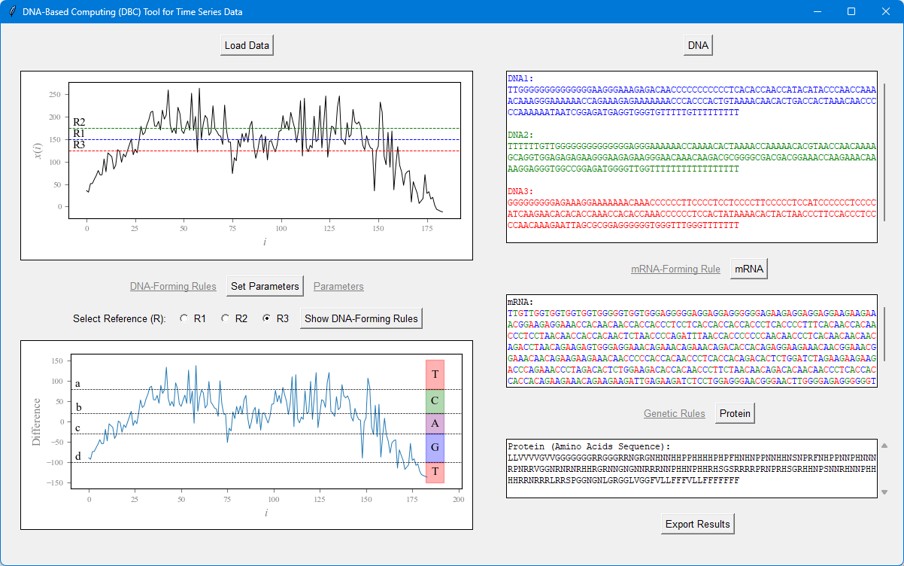Image resolution: width=904 pixels, height=566 pixels.
Task: Click the feather app icon in title bar
Action: [x=12, y=12]
